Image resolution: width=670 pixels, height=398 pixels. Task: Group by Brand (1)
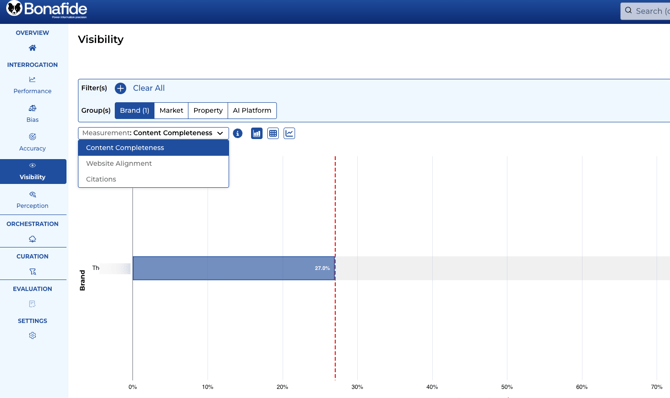pos(134,110)
